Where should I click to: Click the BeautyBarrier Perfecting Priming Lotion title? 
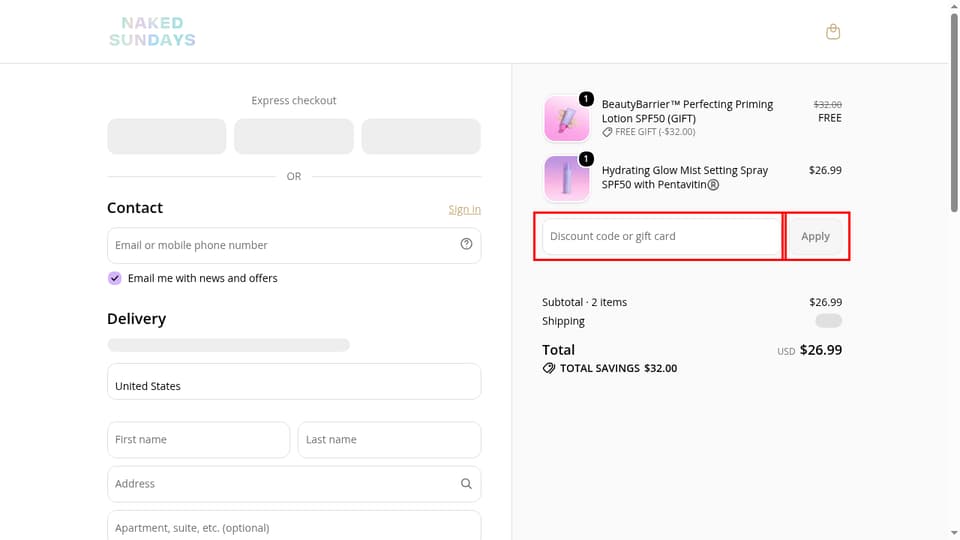[x=687, y=111]
